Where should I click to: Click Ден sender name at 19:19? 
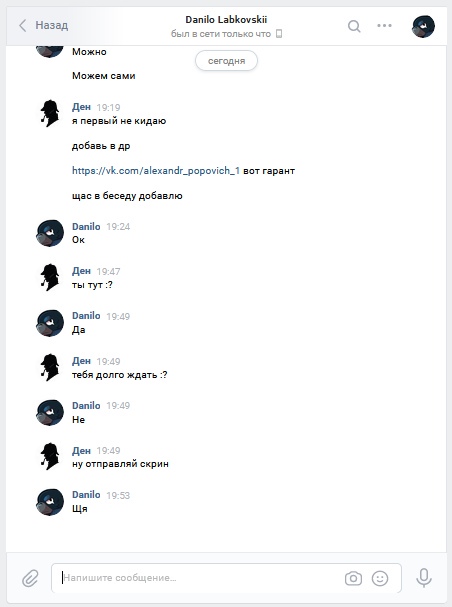pyautogui.click(x=81, y=107)
